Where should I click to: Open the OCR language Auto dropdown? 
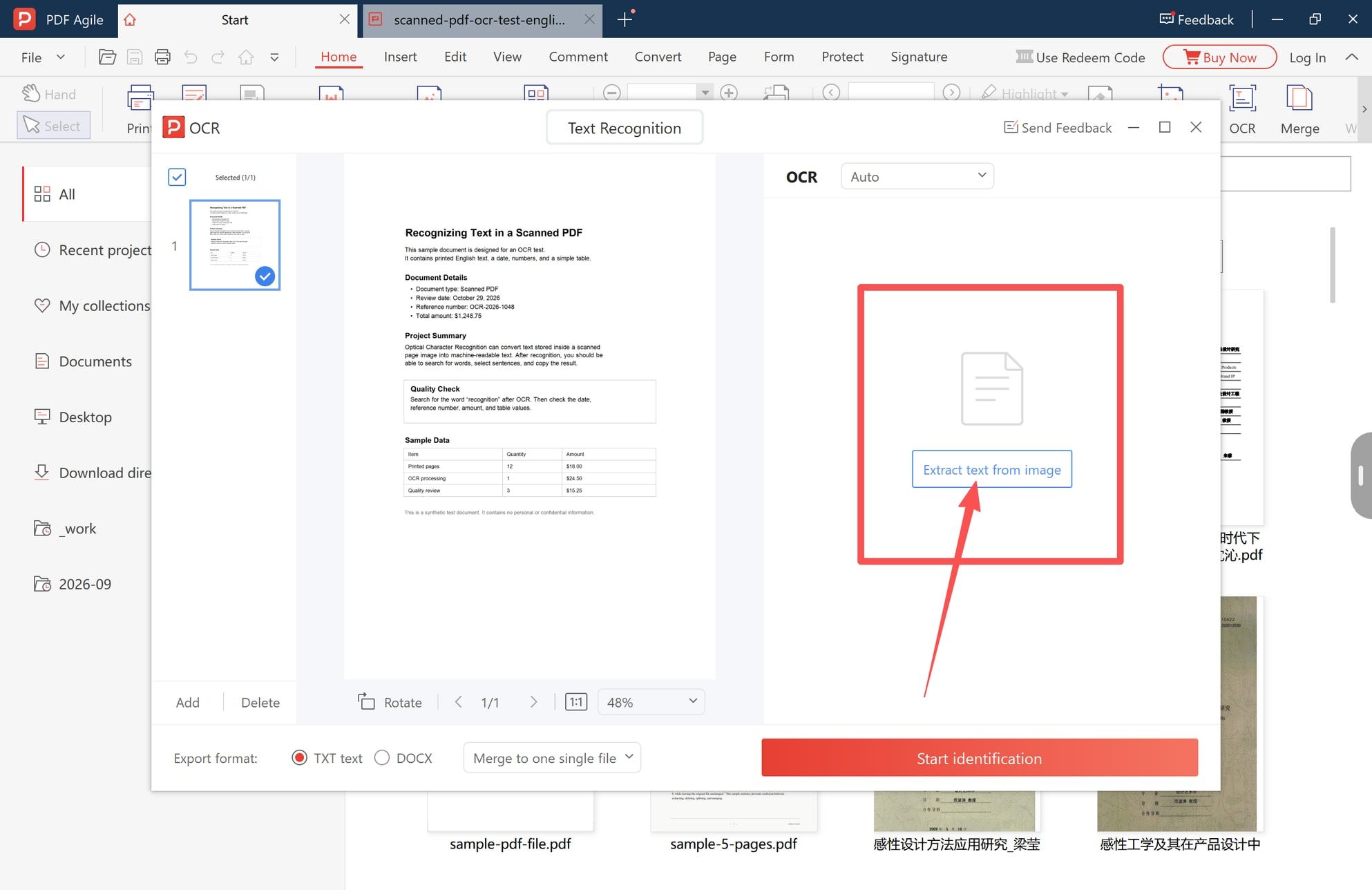(x=917, y=176)
